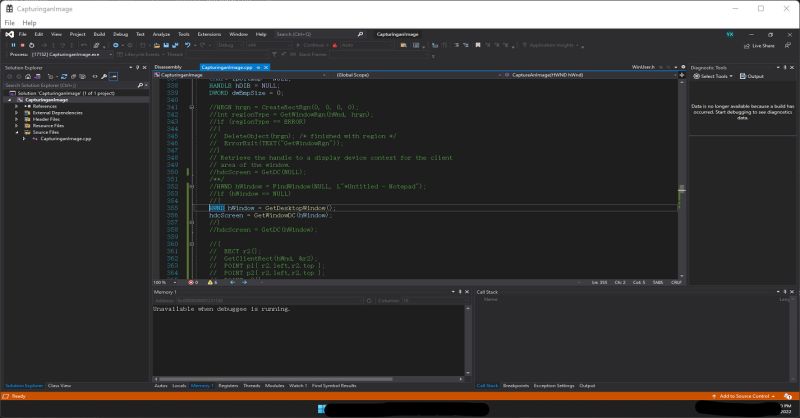
Task: Open the CaptureAnImage(HWND hWnd) member dropdown
Action: [x=592, y=75]
